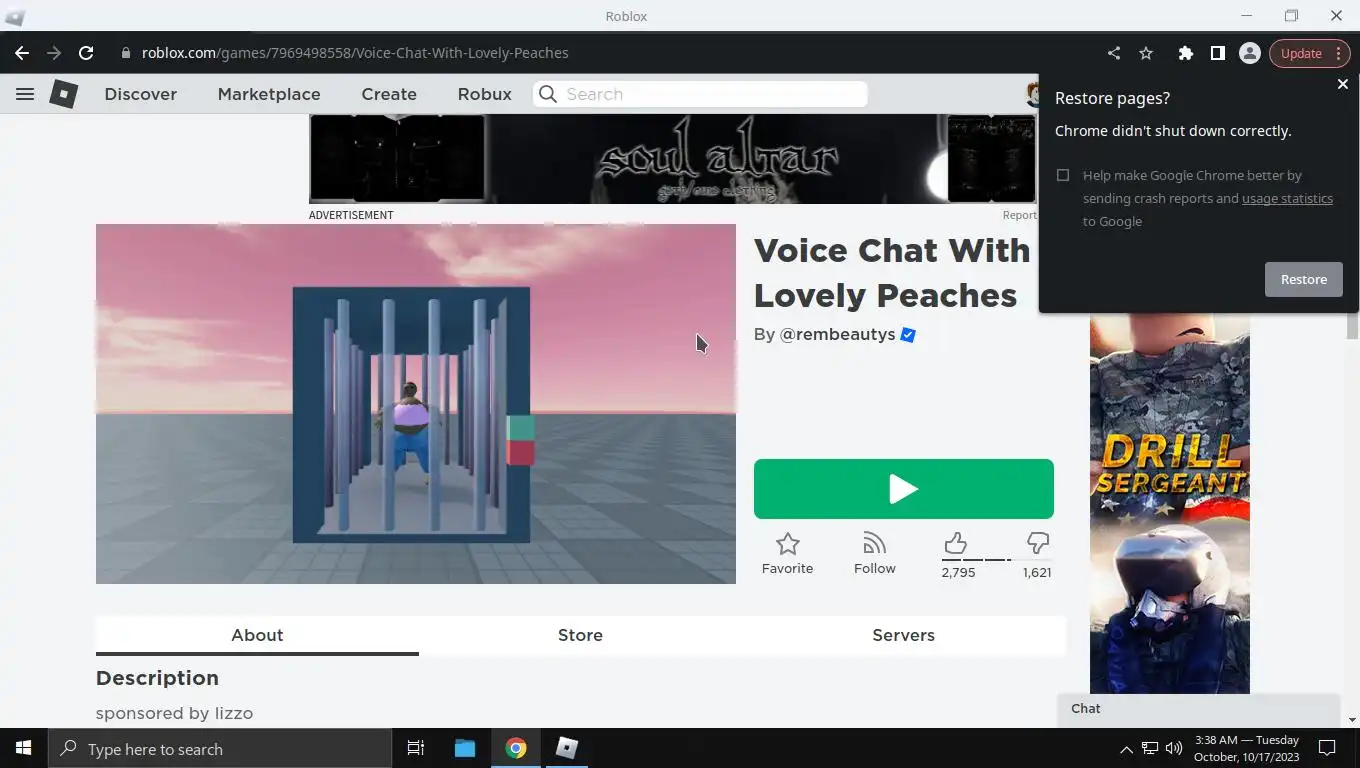Image resolution: width=1360 pixels, height=768 pixels.
Task: Open the soul altar banner advertisement
Action: click(673, 159)
